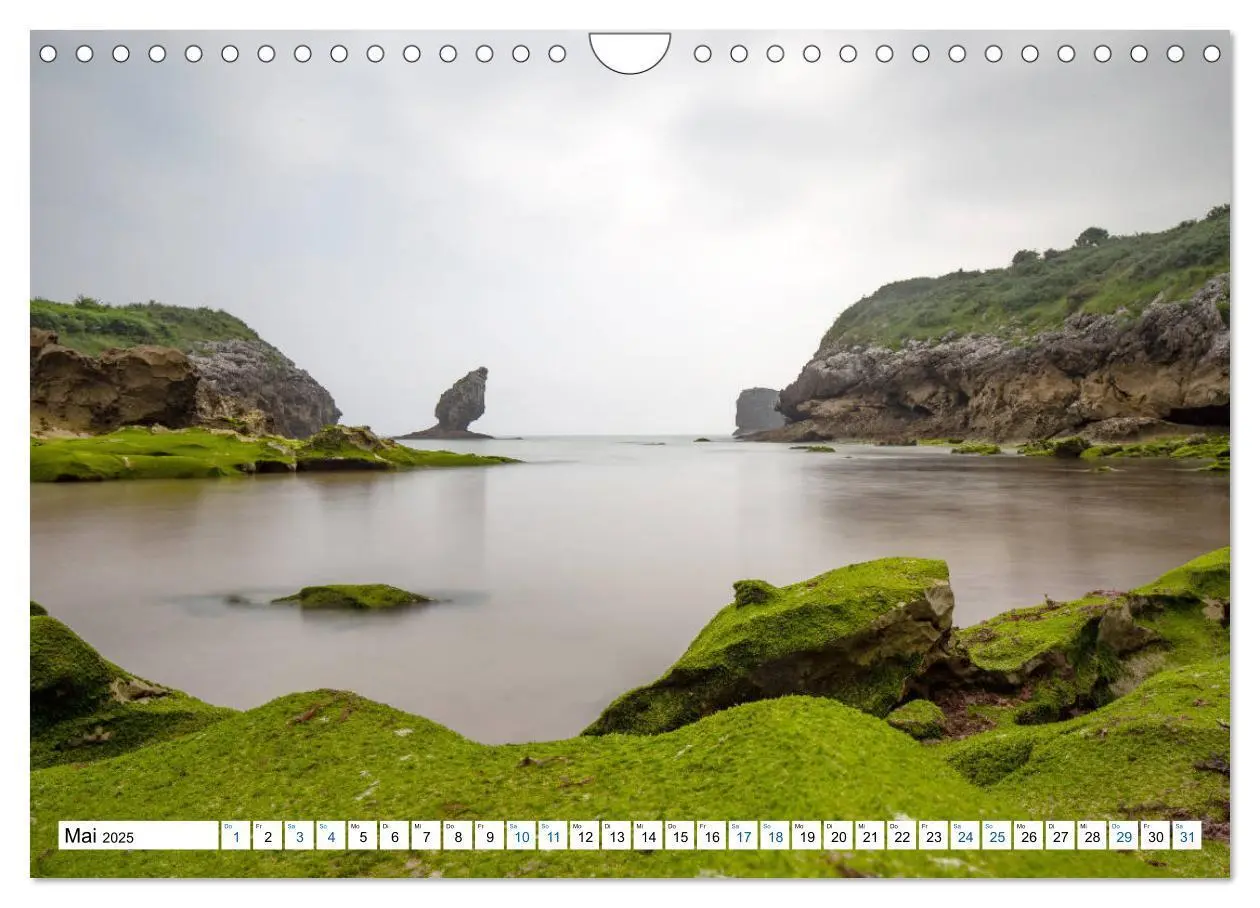
Task: Select the blue weekend date 18
Action: [x=775, y=836]
